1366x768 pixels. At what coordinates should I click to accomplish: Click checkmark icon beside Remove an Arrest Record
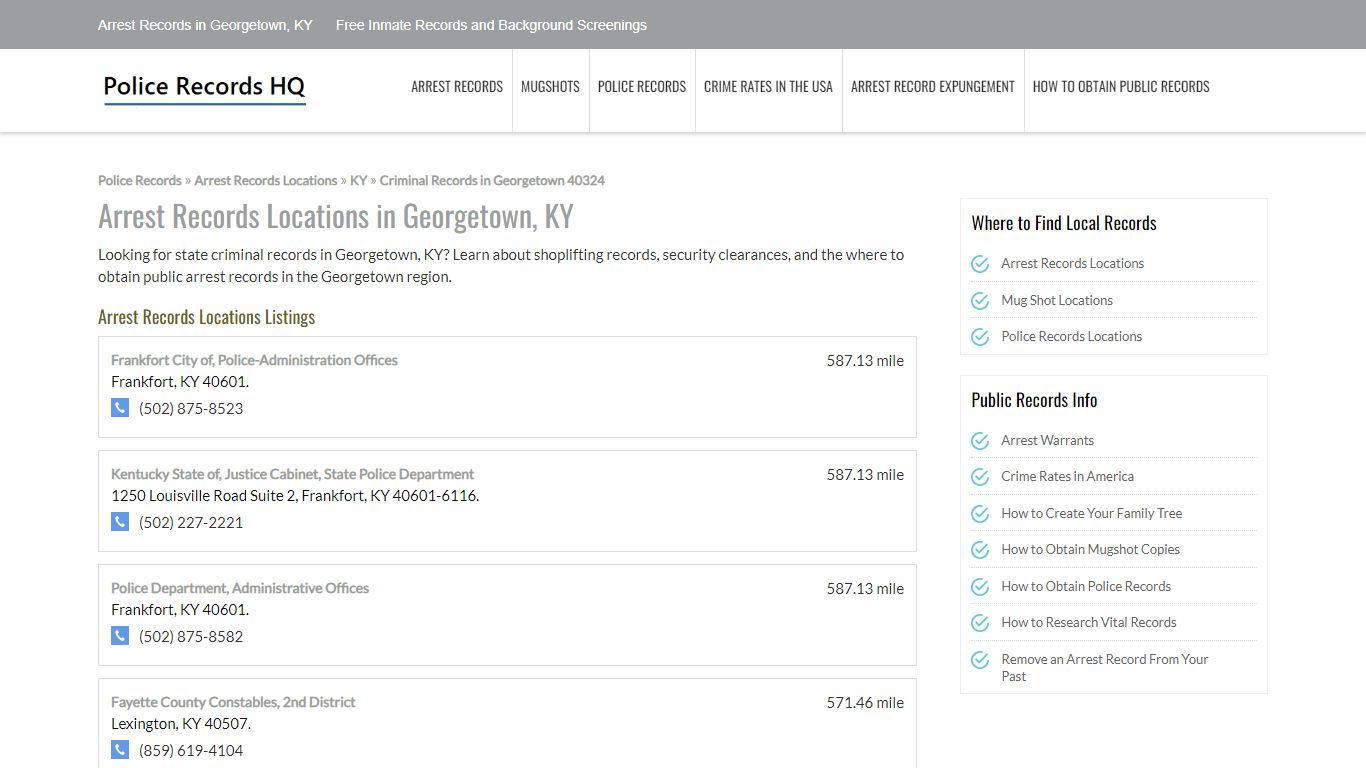pyautogui.click(x=980, y=660)
